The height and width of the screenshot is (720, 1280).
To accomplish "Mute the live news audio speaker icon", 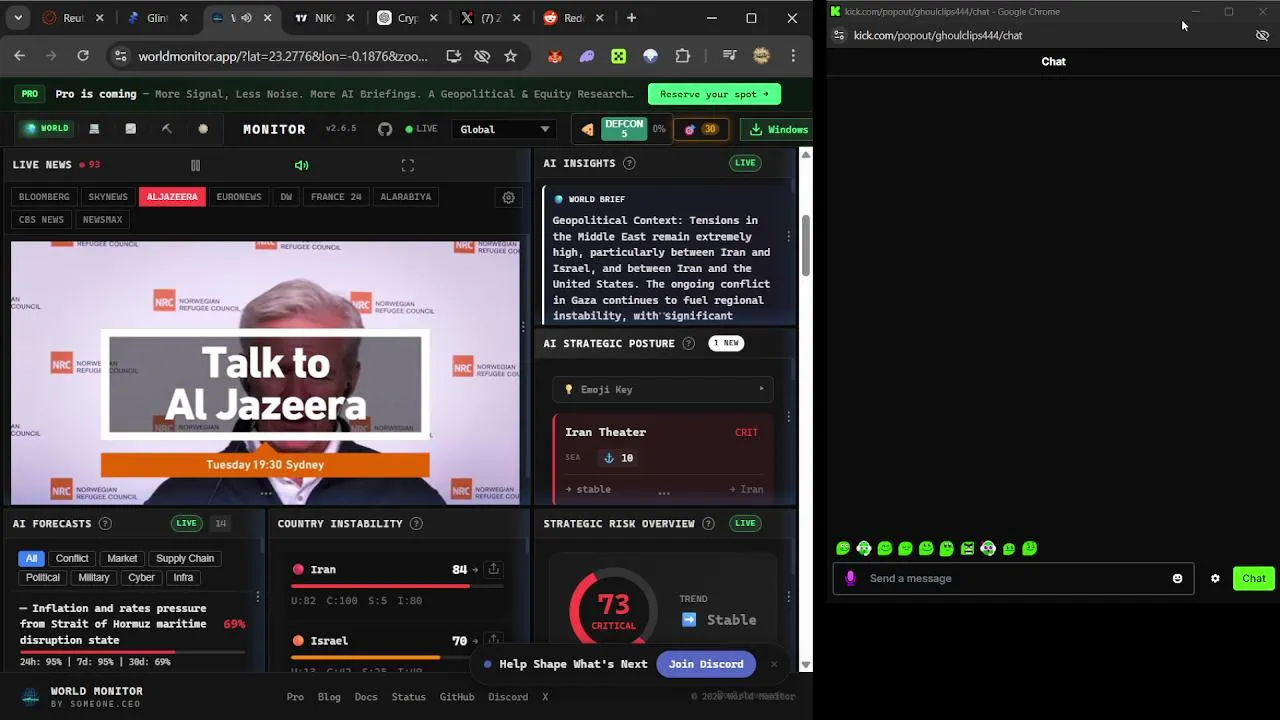I will click(301, 165).
